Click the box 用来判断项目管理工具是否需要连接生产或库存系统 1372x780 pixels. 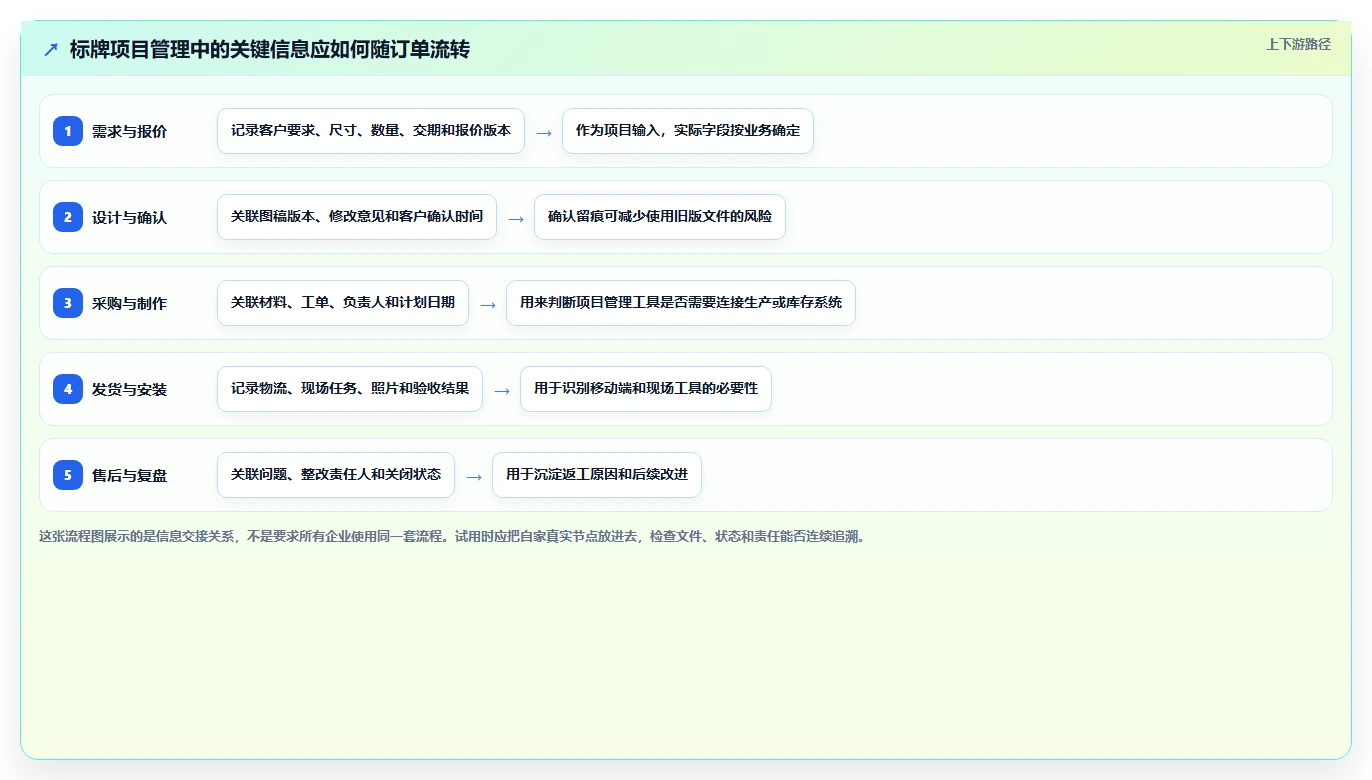681,303
